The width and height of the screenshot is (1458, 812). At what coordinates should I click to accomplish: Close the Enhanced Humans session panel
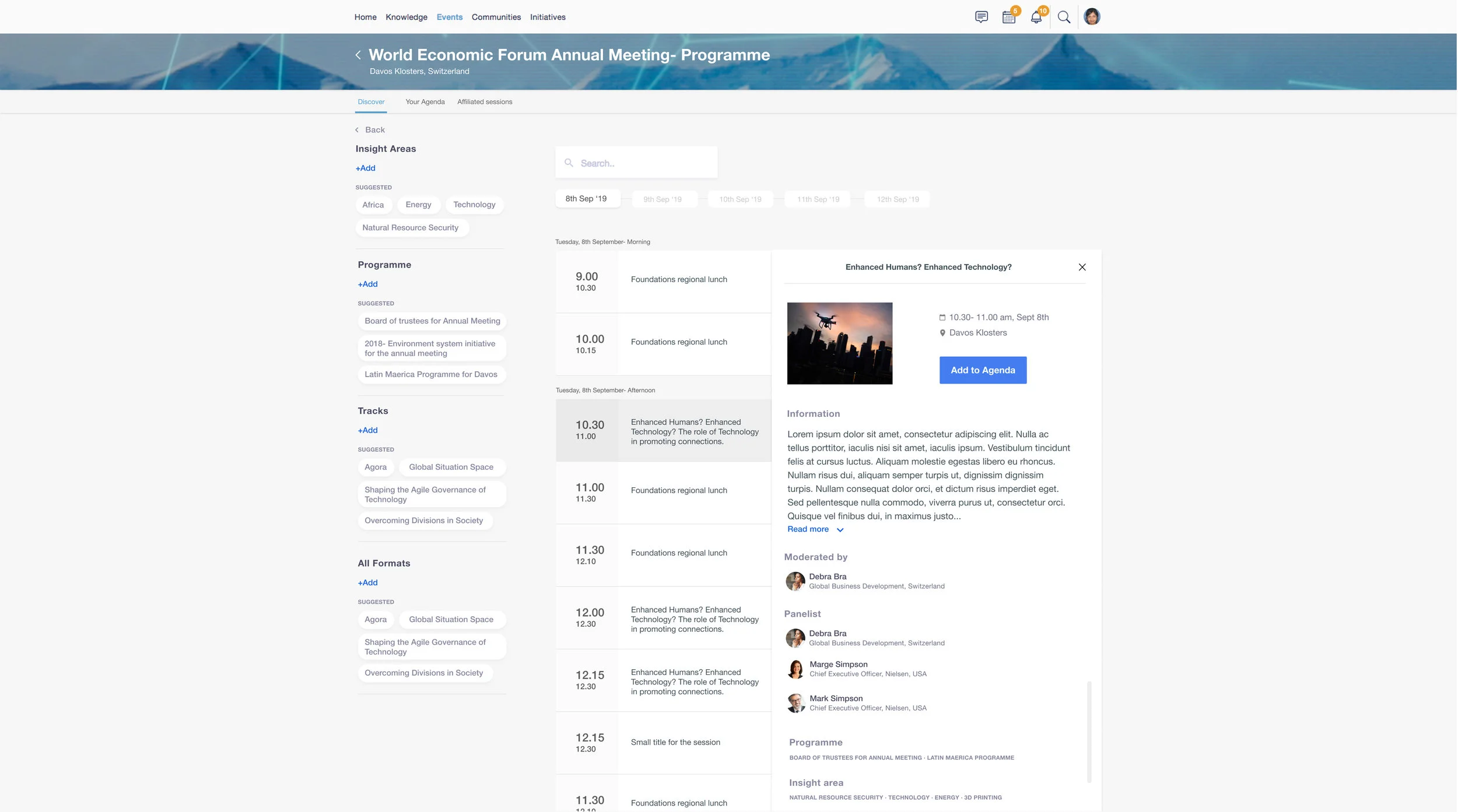tap(1082, 267)
